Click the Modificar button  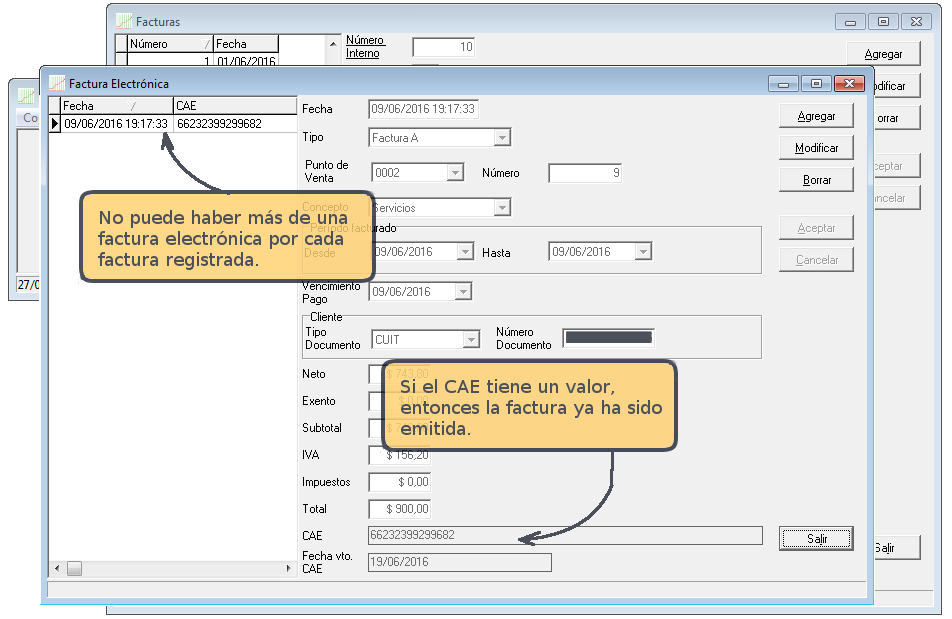(x=816, y=148)
